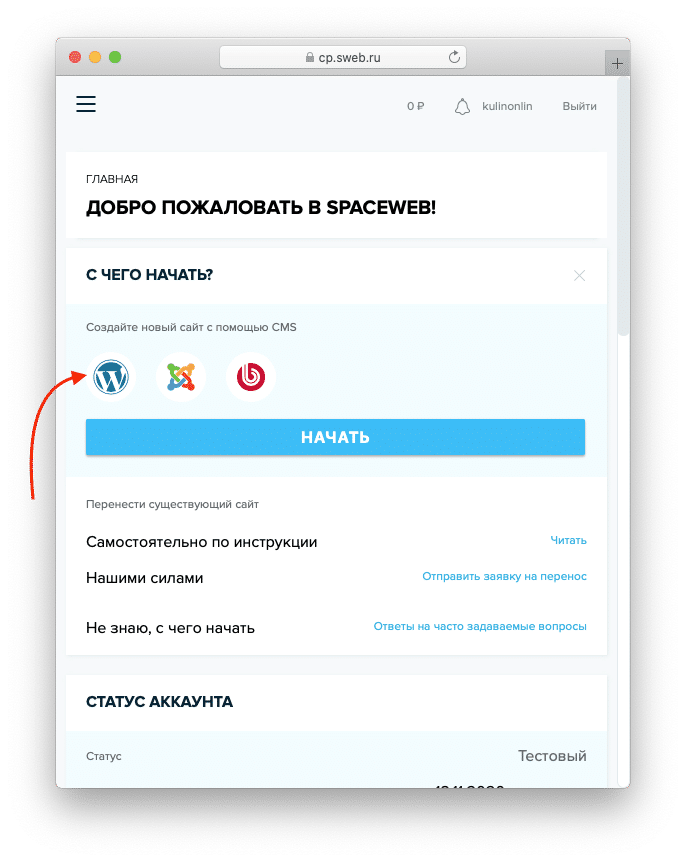Viewport: 686px width, 862px height.
Task: Open 'Ответы на часто задаваемые вопросы' link
Action: point(480,626)
